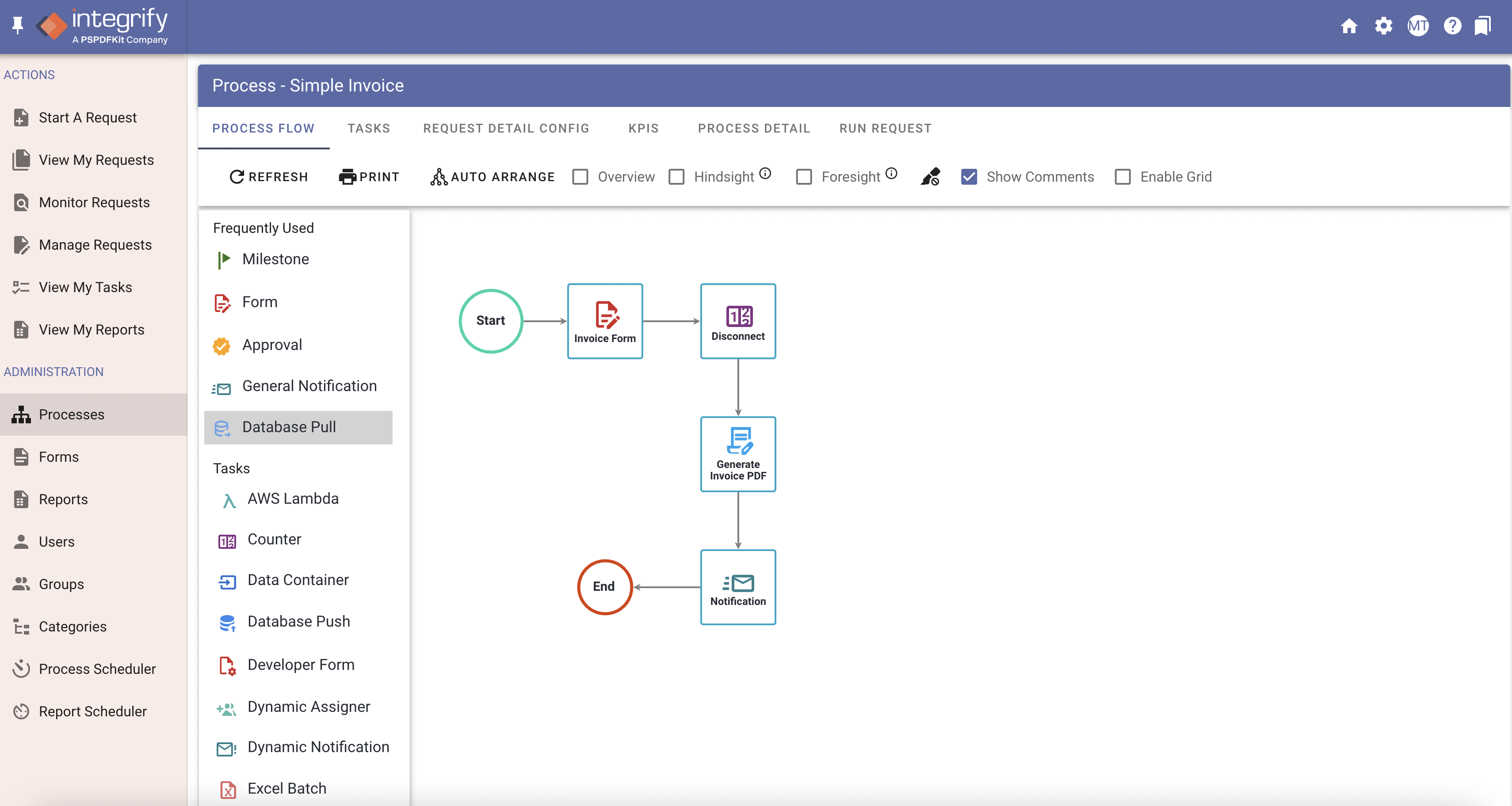This screenshot has width=1512, height=806.
Task: Select the AWS Lambda task
Action: (x=298, y=499)
